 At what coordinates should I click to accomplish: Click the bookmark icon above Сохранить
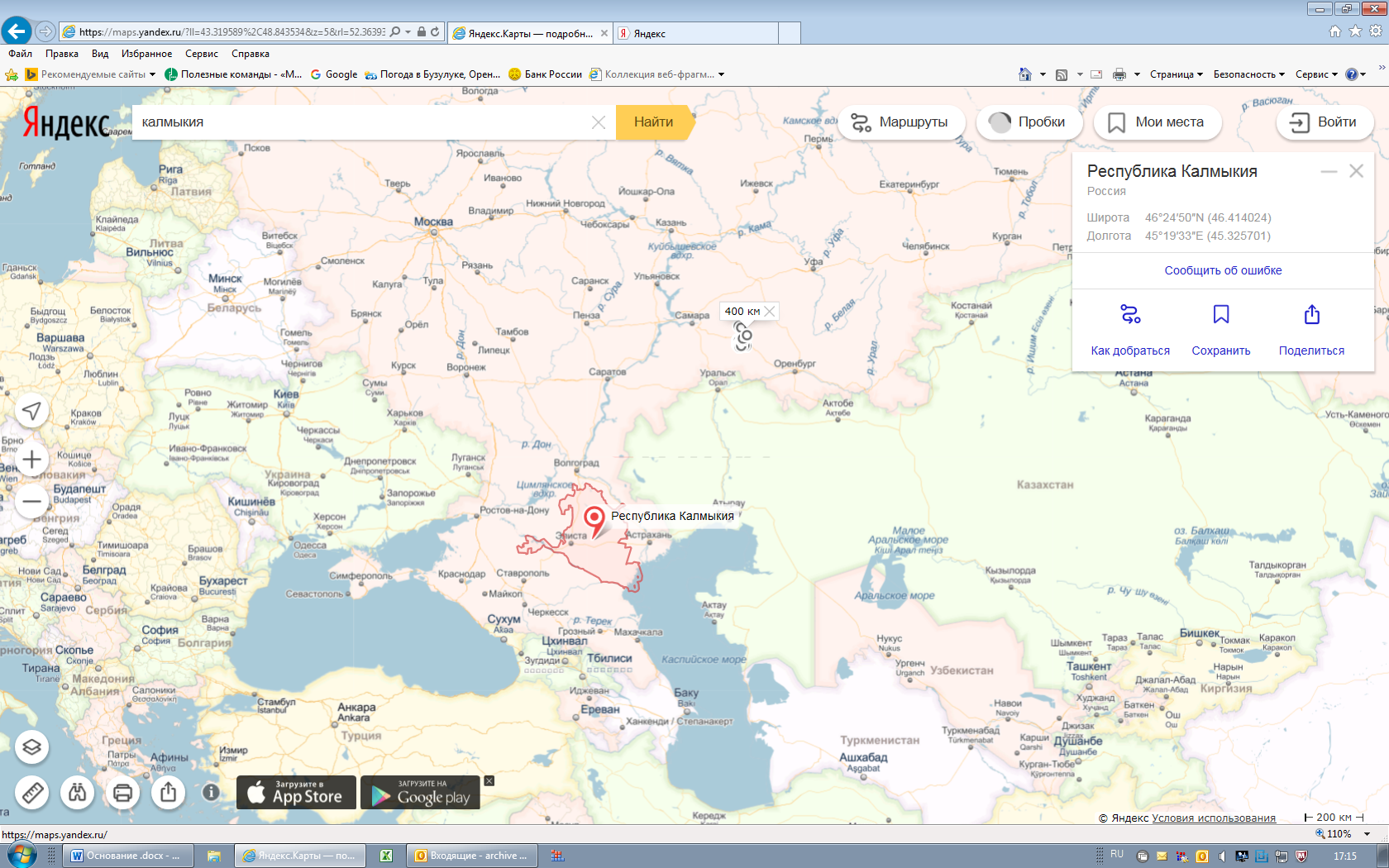(1221, 314)
